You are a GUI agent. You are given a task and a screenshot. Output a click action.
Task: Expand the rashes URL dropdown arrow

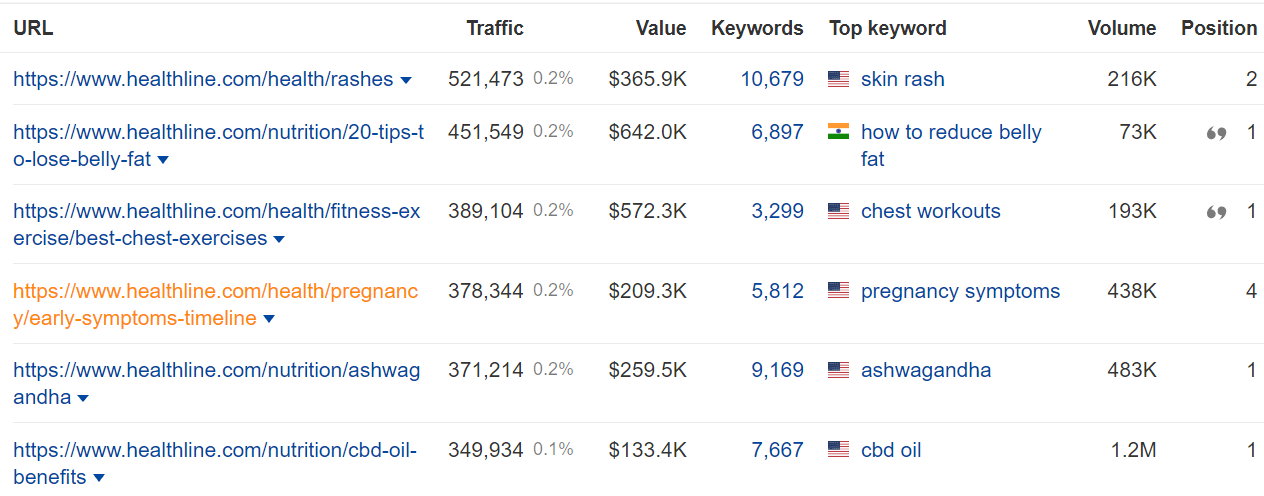[406, 80]
